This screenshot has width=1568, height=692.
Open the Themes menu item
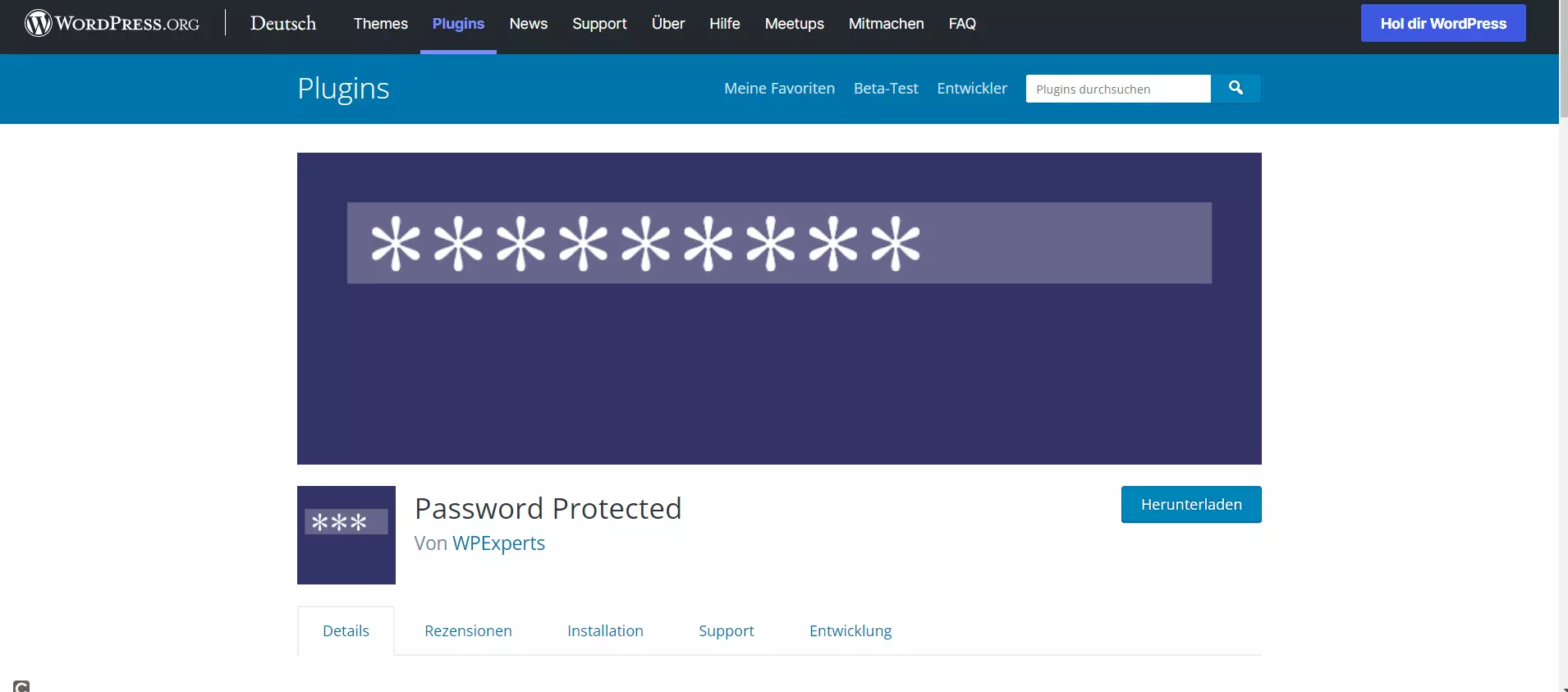click(x=380, y=24)
